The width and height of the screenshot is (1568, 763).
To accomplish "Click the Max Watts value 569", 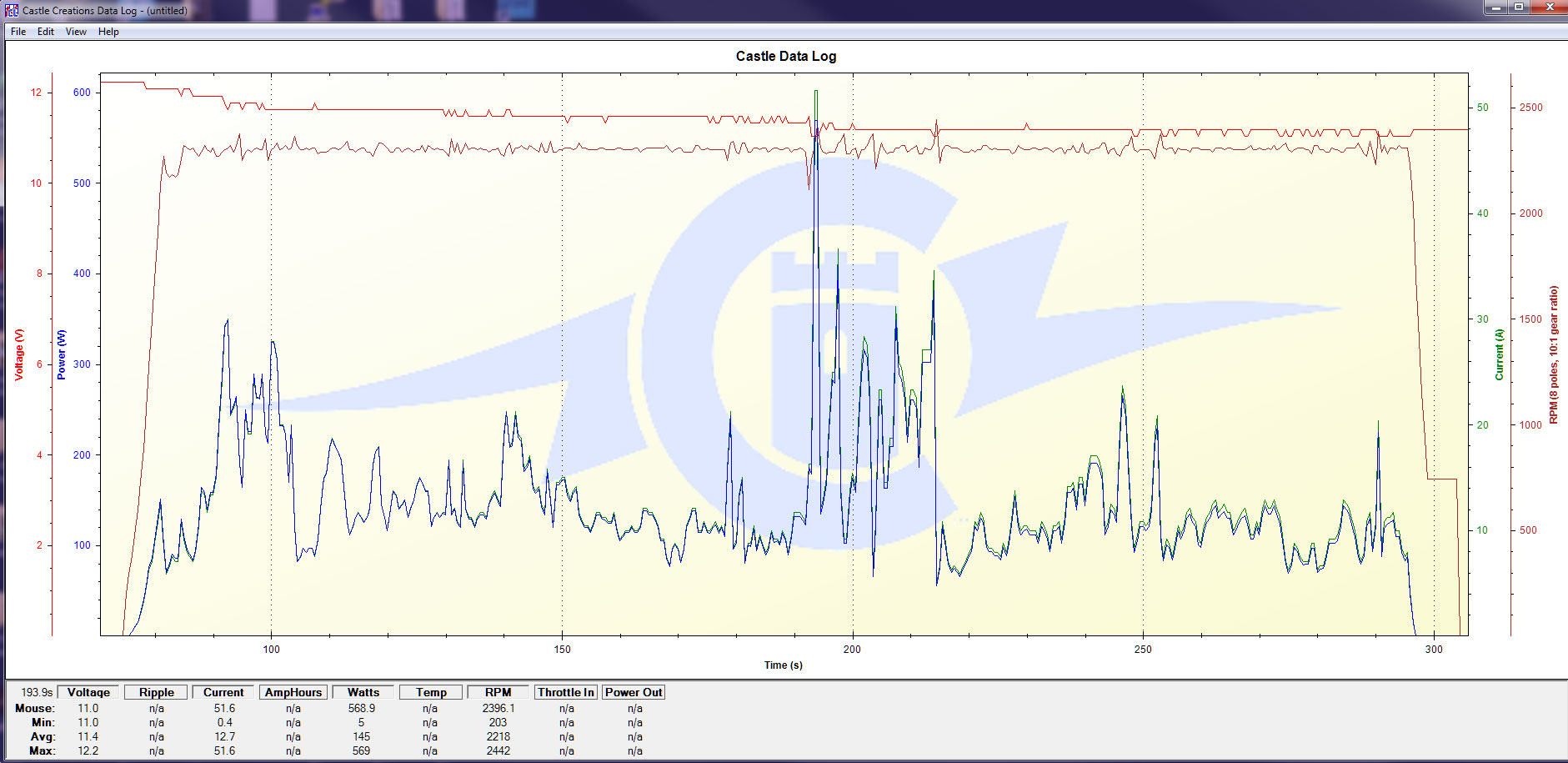I will coord(361,750).
